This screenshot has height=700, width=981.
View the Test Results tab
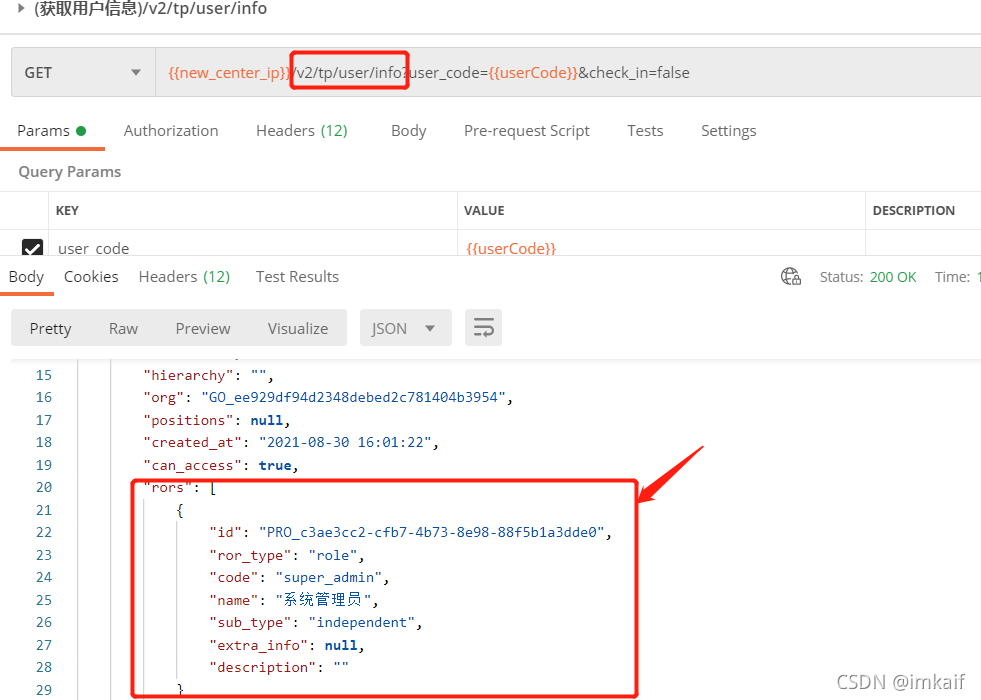click(297, 276)
